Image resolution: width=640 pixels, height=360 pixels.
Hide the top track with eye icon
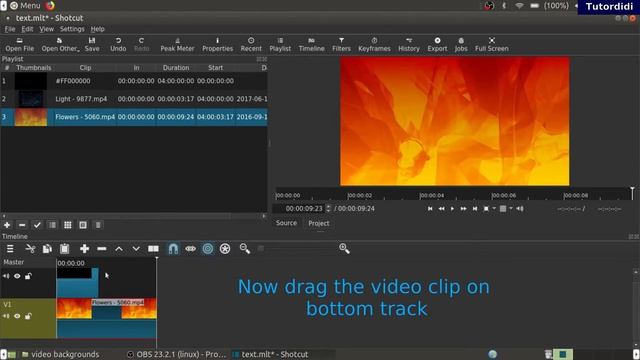click(x=17, y=276)
